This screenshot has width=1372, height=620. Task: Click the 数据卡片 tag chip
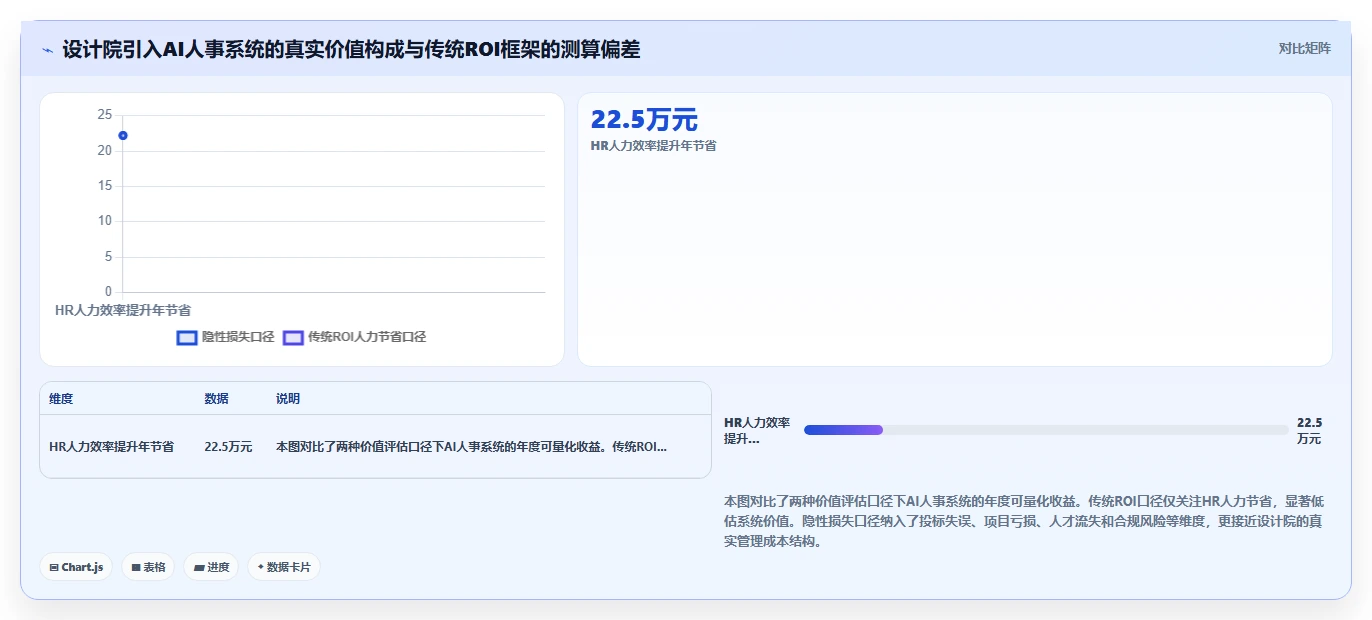tap(284, 567)
